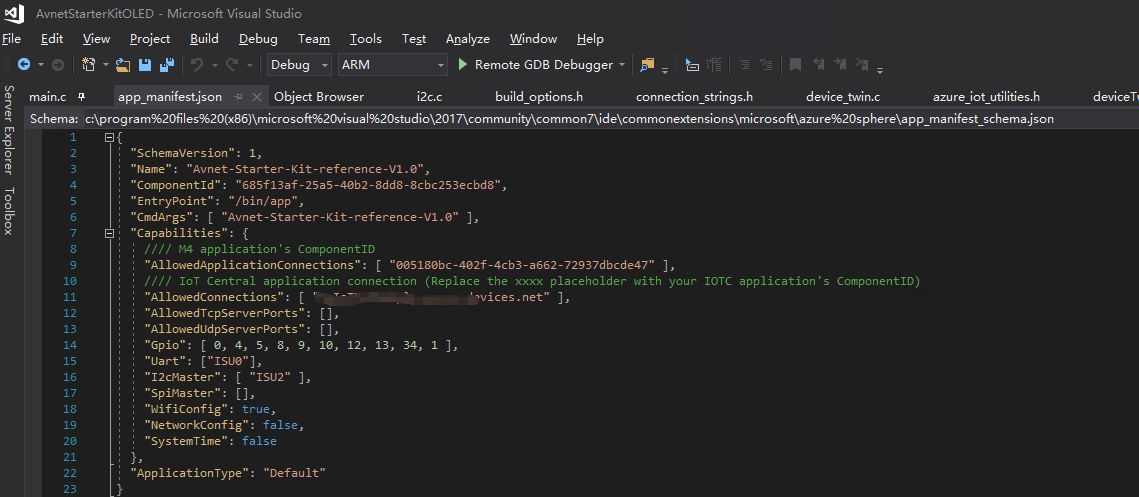
Task: Click the New Project icon
Action: [x=89, y=65]
